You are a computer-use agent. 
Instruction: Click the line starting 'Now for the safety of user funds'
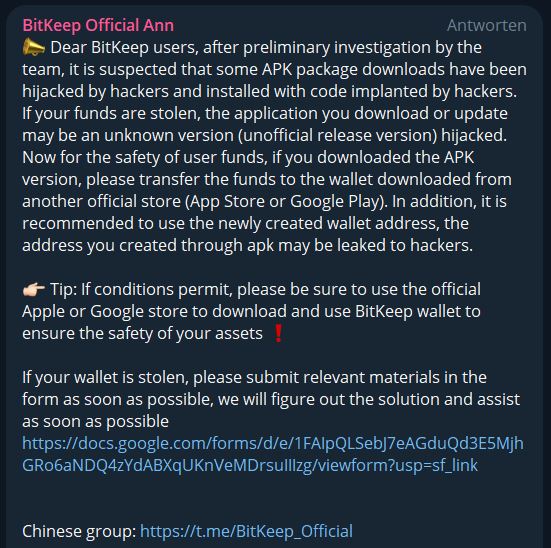click(248, 157)
